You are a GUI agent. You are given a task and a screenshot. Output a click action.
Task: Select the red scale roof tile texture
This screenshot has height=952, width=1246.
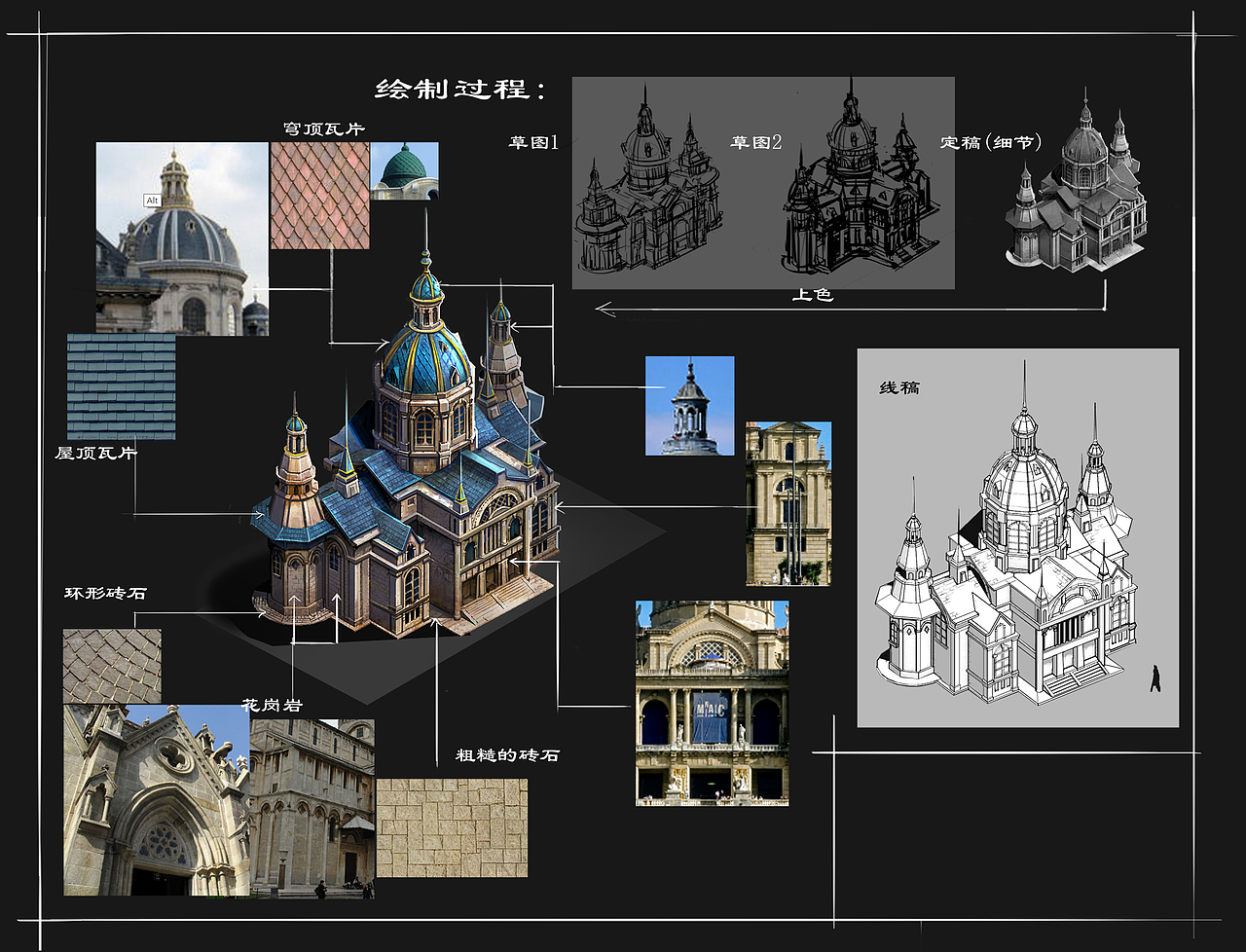click(320, 196)
